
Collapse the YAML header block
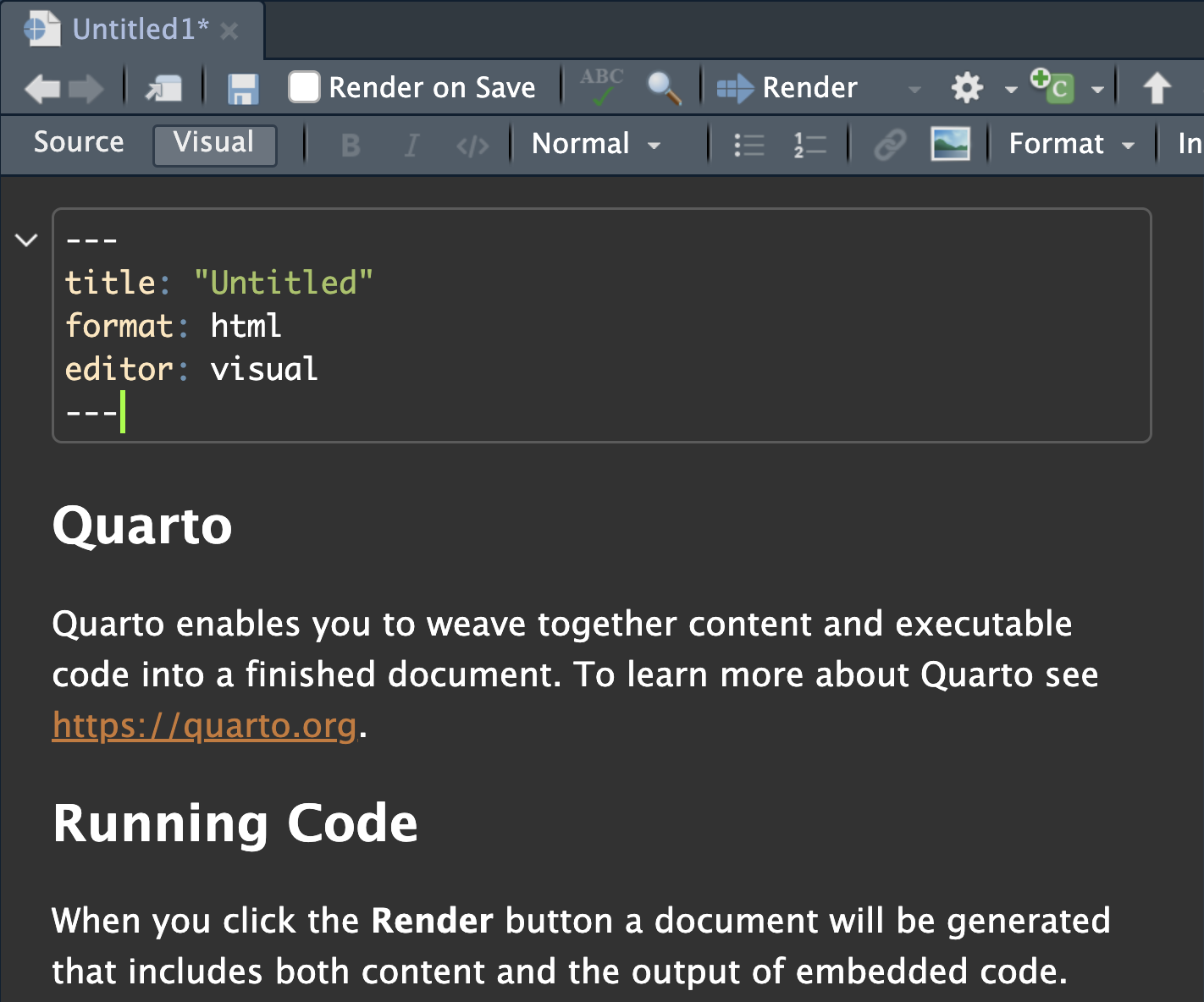click(x=26, y=240)
